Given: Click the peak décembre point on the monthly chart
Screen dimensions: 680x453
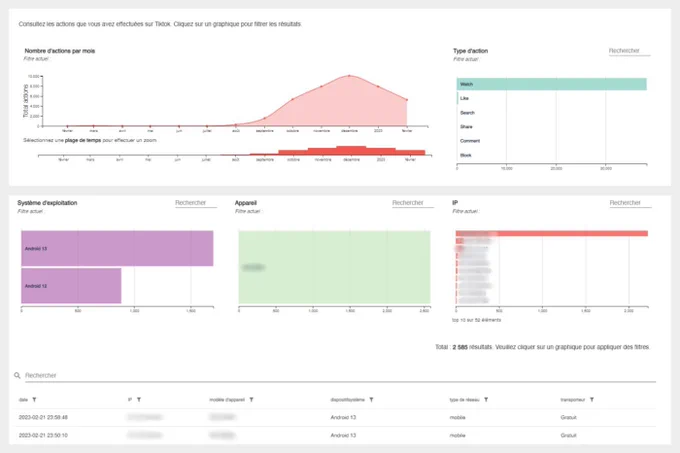Looking at the screenshot, I should tap(349, 76).
